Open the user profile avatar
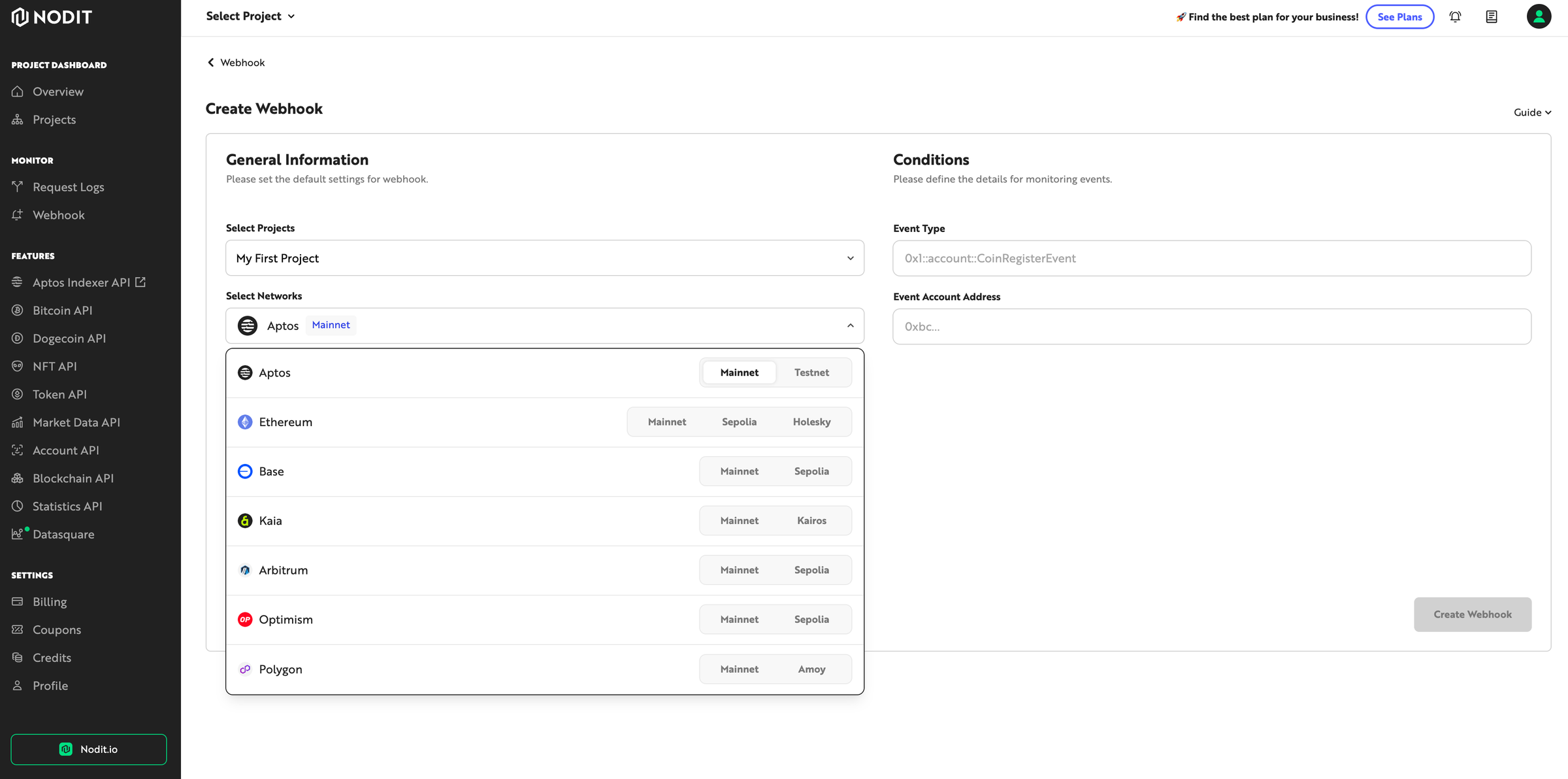This screenshot has width=1568, height=779. (1539, 16)
